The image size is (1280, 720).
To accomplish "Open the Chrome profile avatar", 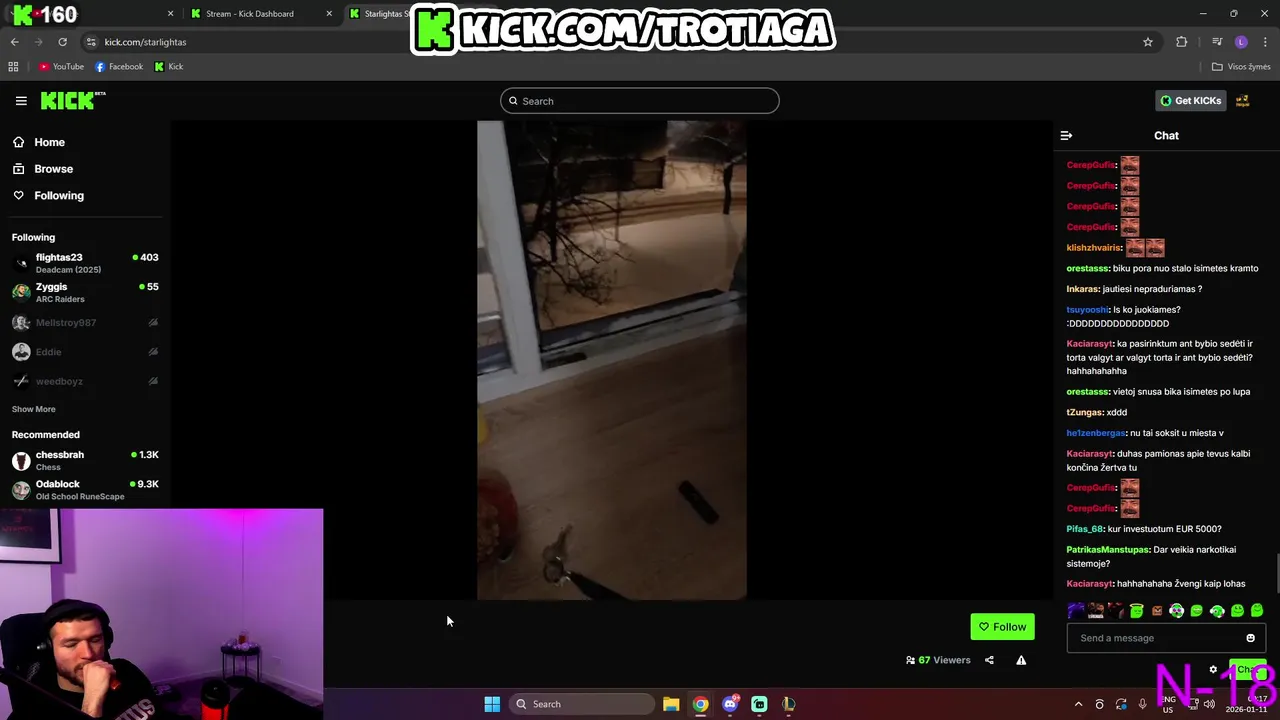I will 1241,42.
